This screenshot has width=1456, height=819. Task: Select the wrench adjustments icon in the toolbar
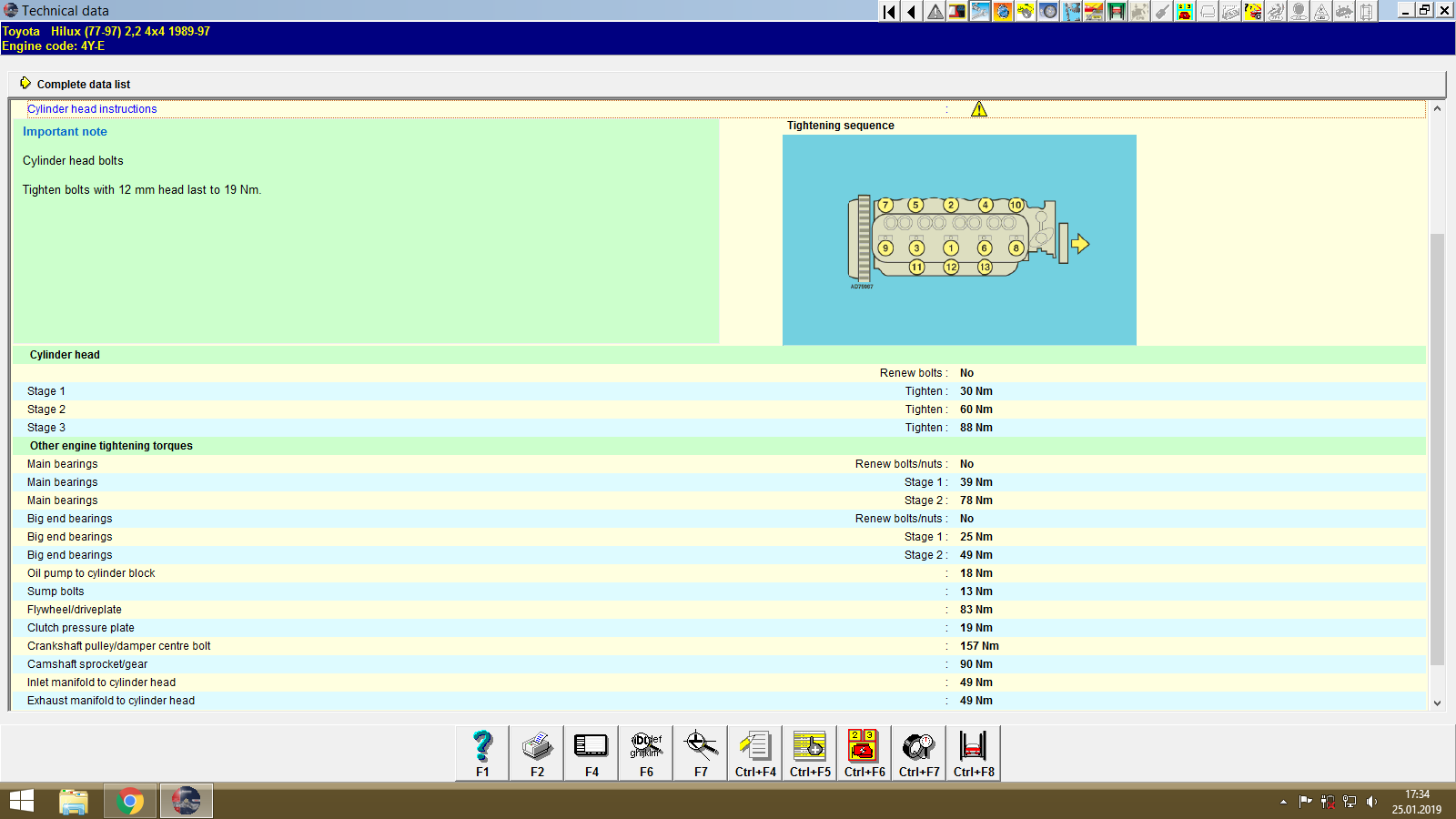tap(980, 11)
